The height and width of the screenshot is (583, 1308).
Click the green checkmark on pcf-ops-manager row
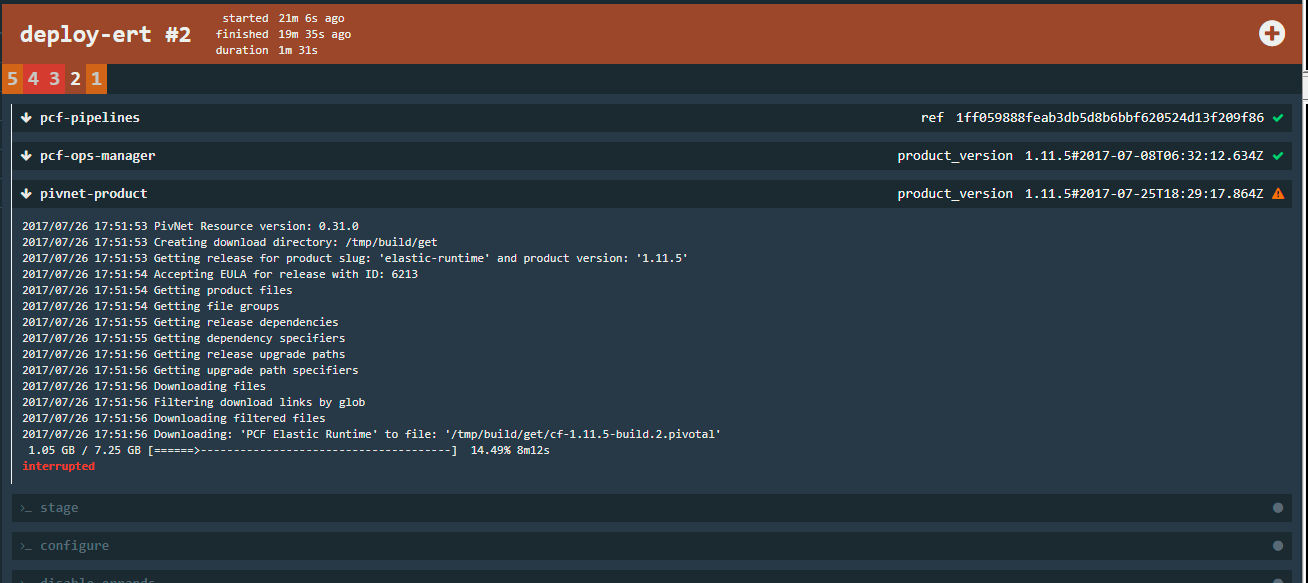point(1278,155)
